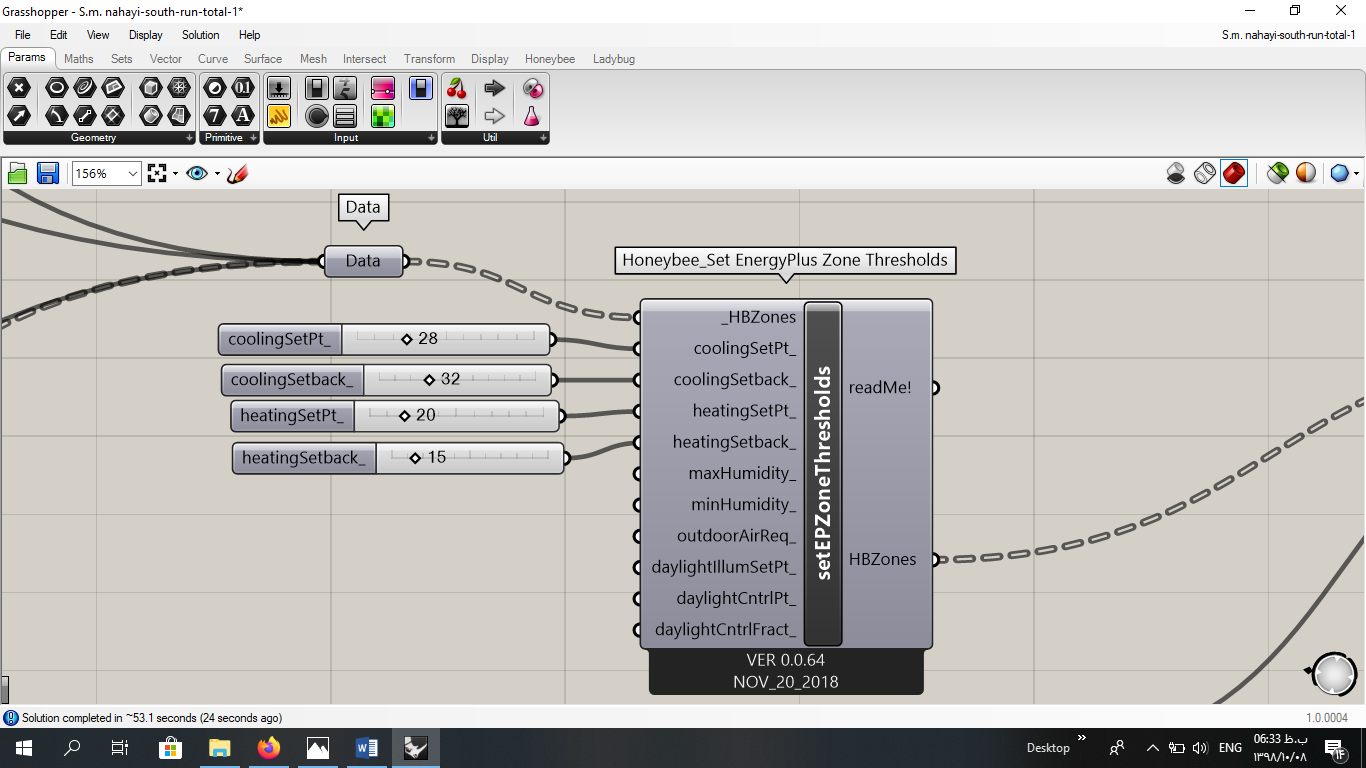This screenshot has width=1366, height=768.
Task: Add the yellow Graph Mapper input
Action: [x=279, y=116]
